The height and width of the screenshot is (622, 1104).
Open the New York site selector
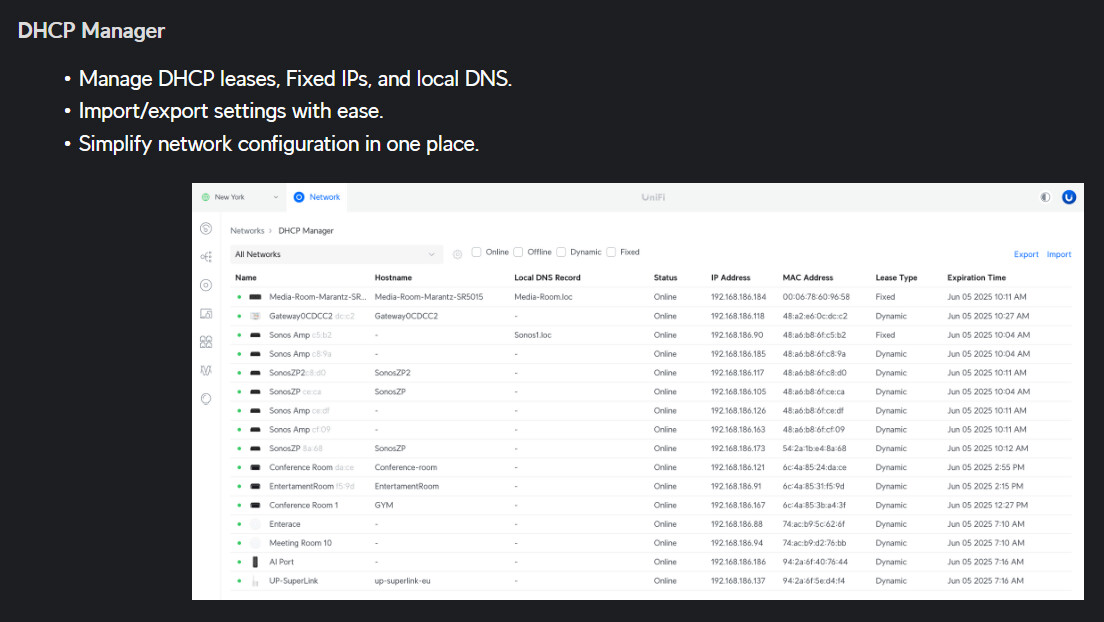[240, 197]
